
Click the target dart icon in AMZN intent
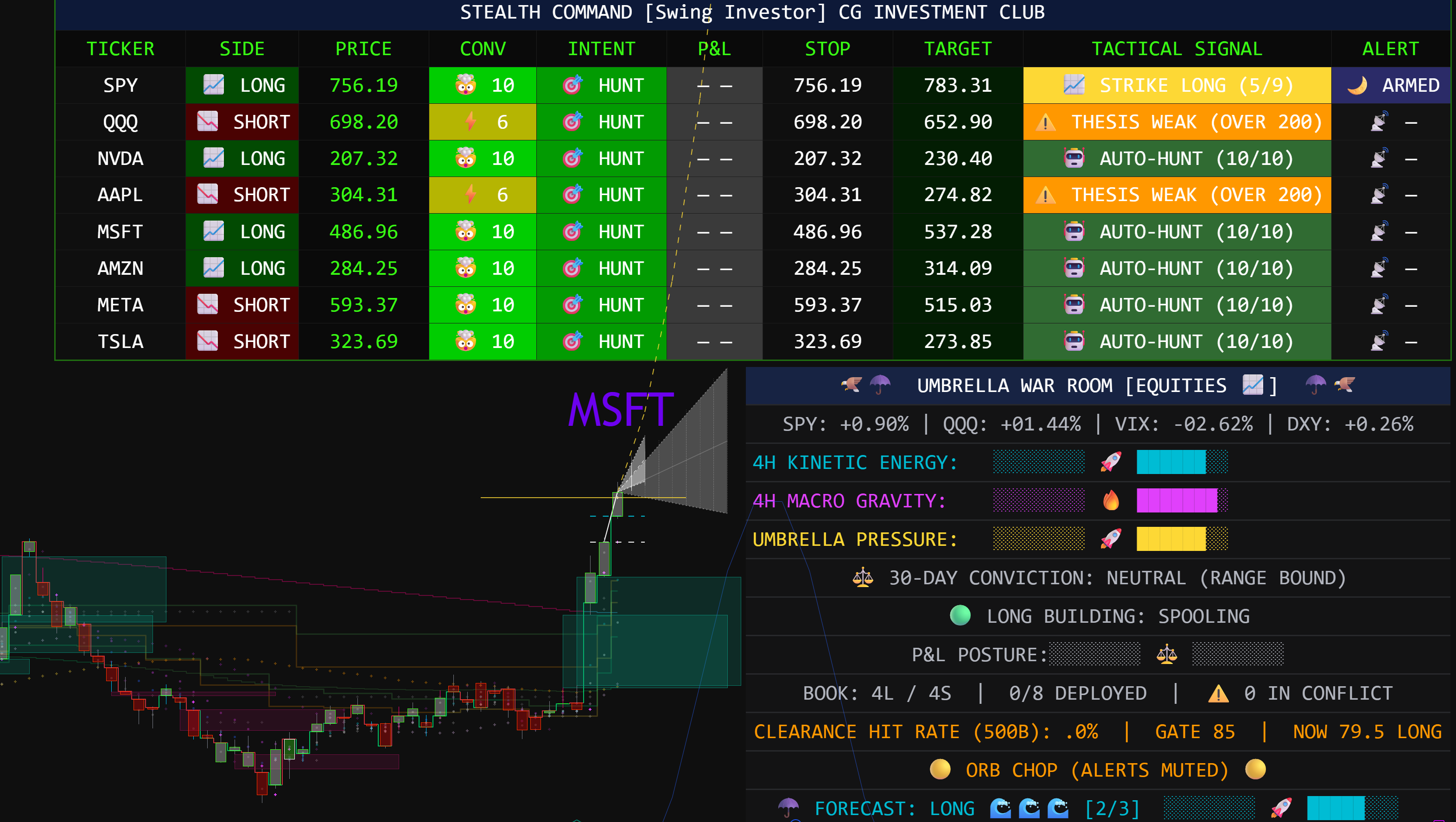pyautogui.click(x=572, y=268)
